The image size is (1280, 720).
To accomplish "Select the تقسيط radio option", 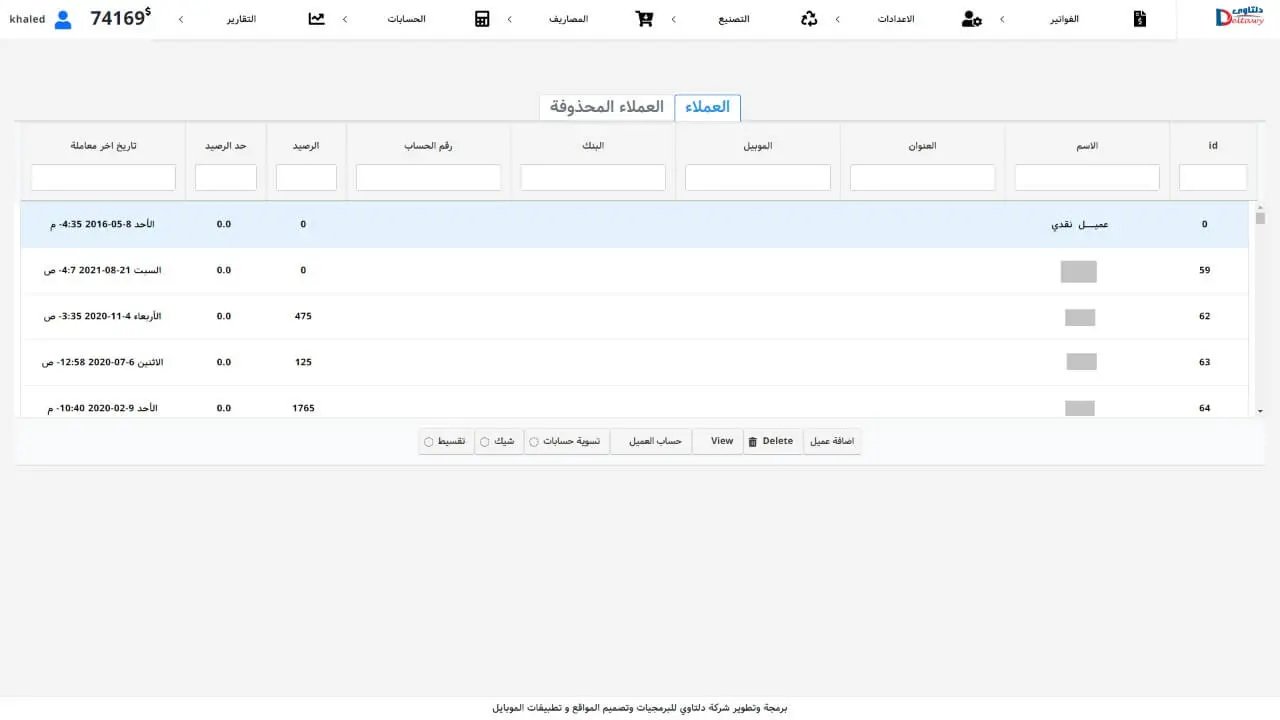I will [429, 442].
